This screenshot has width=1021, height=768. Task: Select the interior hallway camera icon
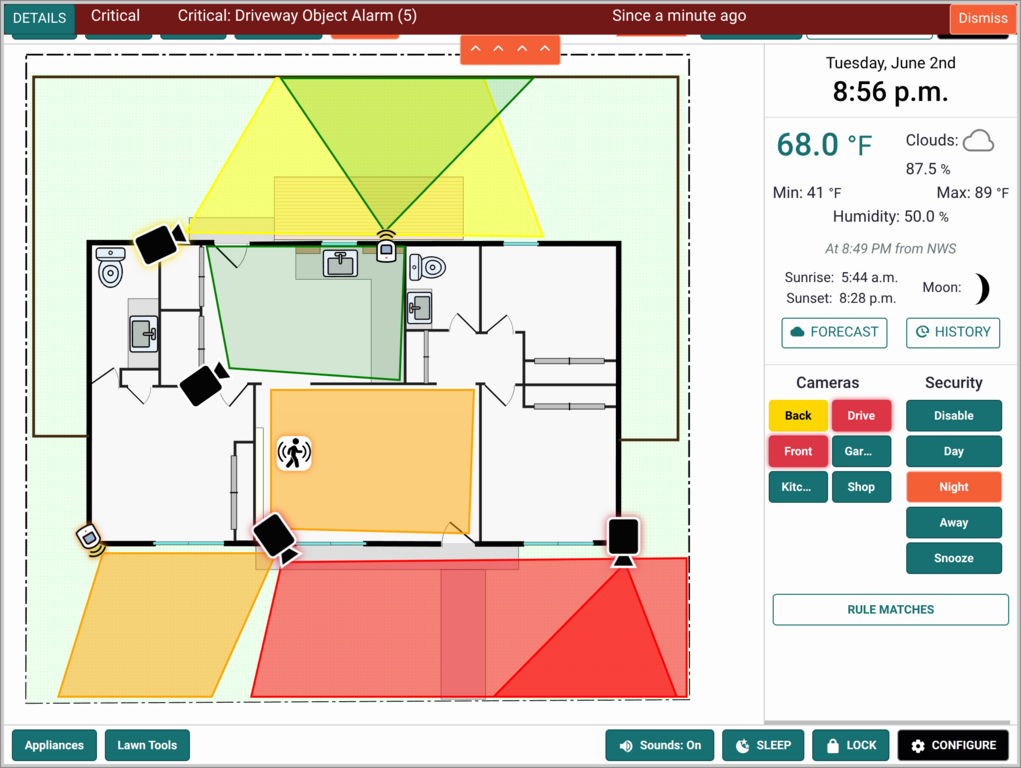[x=203, y=383]
